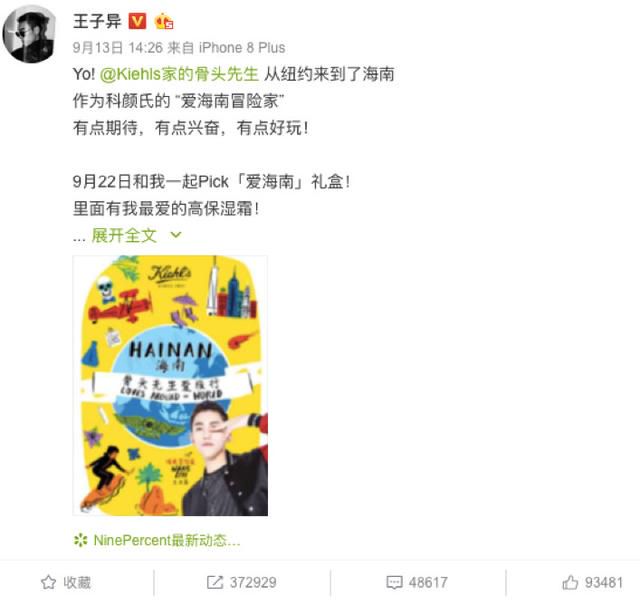Open NinePercent最新动态 topic link
Screen dimensions: 640x605
167,540
